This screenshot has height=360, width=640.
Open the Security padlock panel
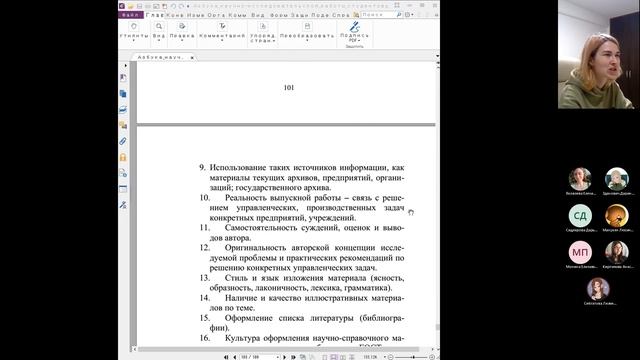(x=123, y=157)
